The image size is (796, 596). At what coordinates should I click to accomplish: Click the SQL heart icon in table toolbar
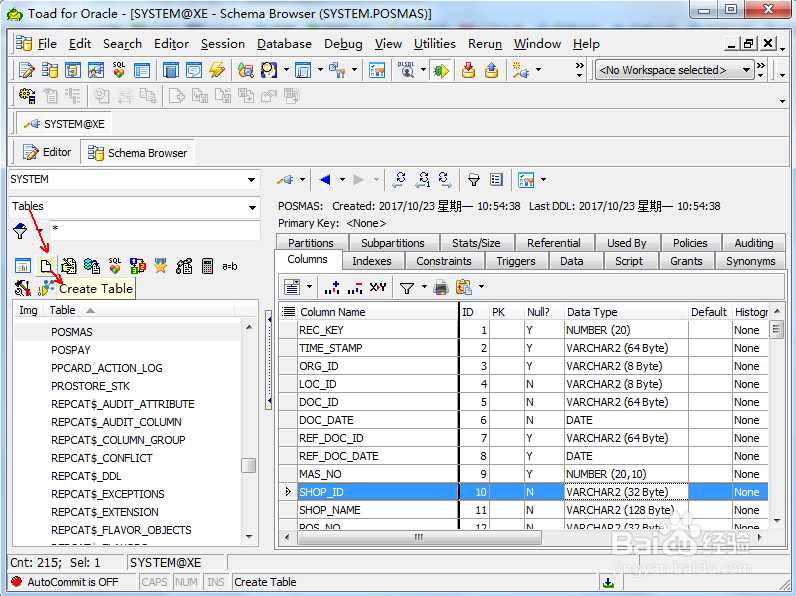click(x=115, y=266)
